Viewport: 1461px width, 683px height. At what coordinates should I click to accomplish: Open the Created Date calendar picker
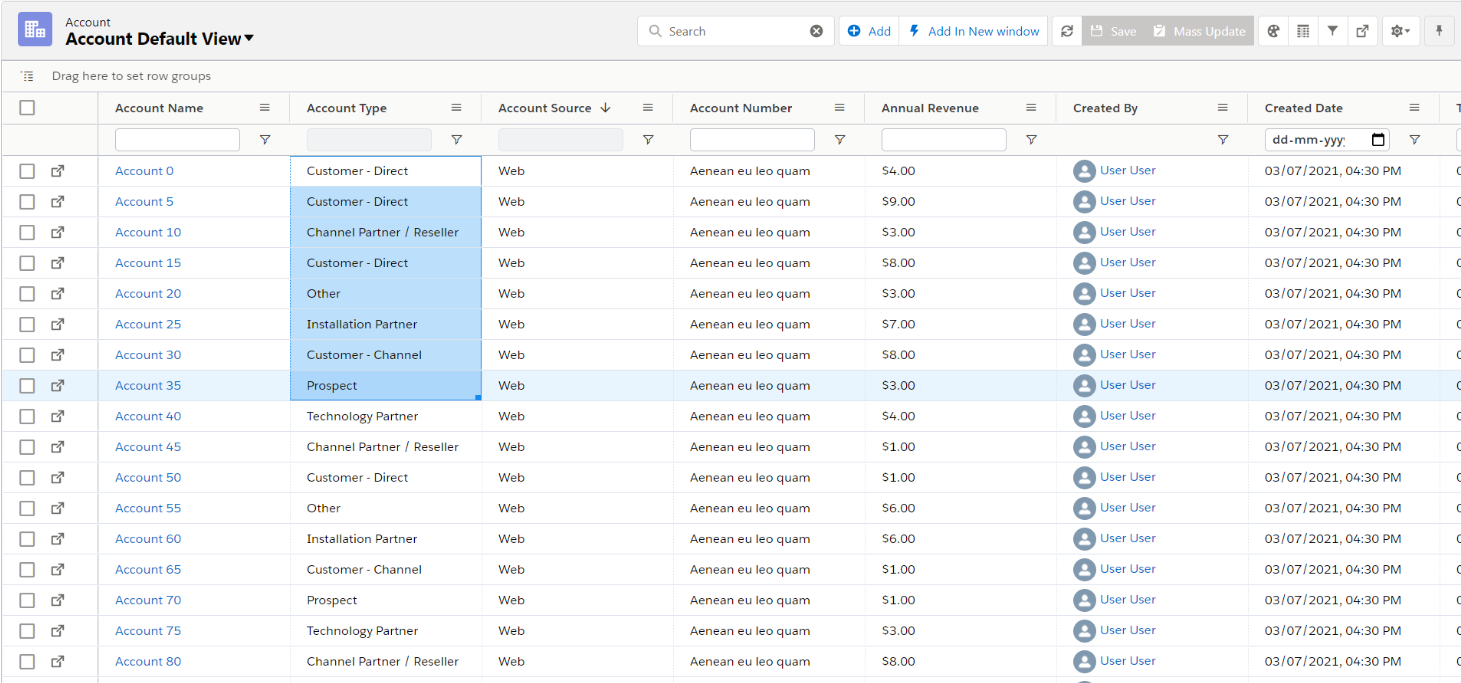(x=1378, y=140)
